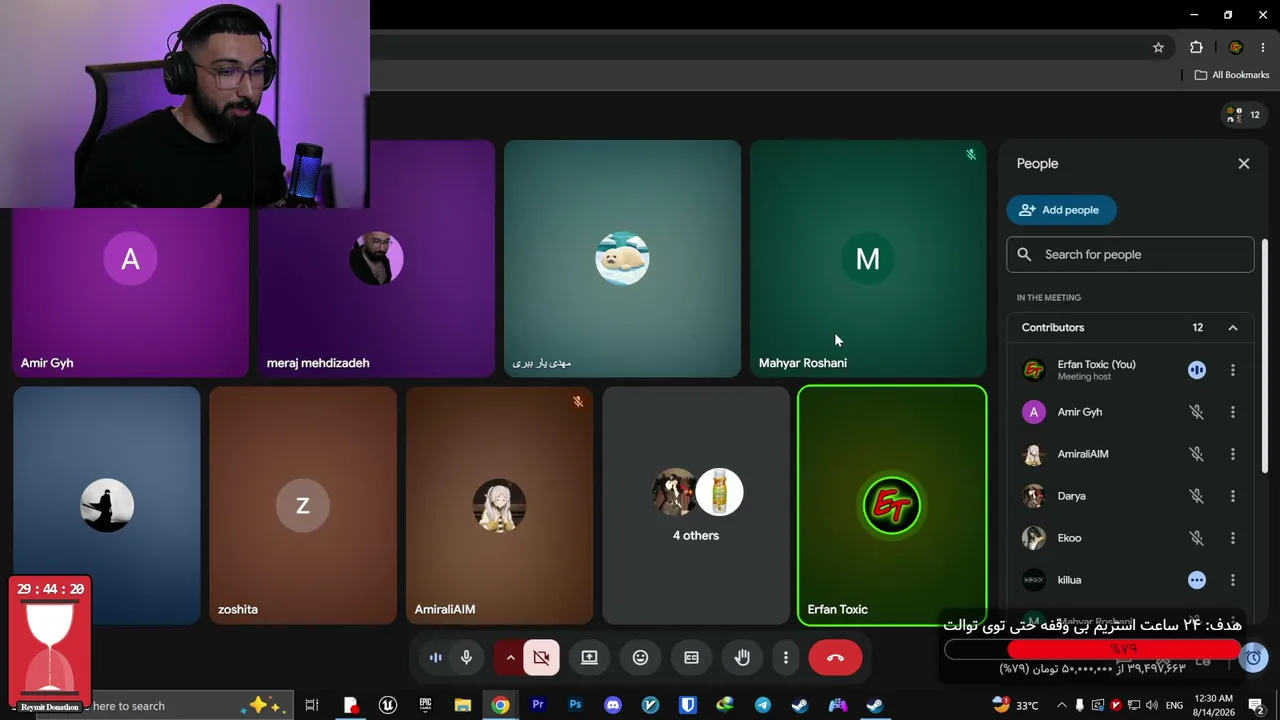
Task: Open the 4 others tile
Action: (x=696, y=506)
